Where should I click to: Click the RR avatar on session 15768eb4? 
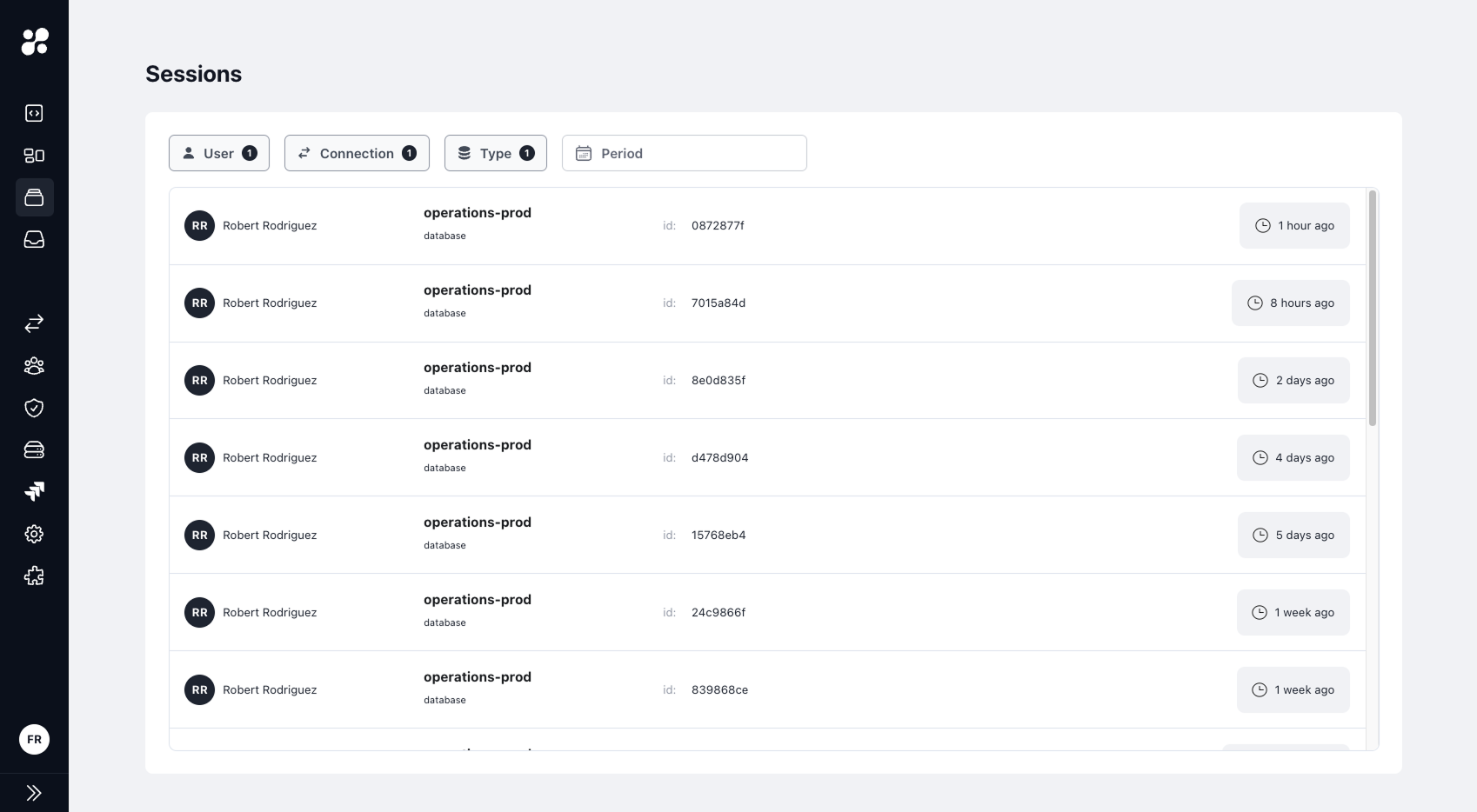[199, 536]
